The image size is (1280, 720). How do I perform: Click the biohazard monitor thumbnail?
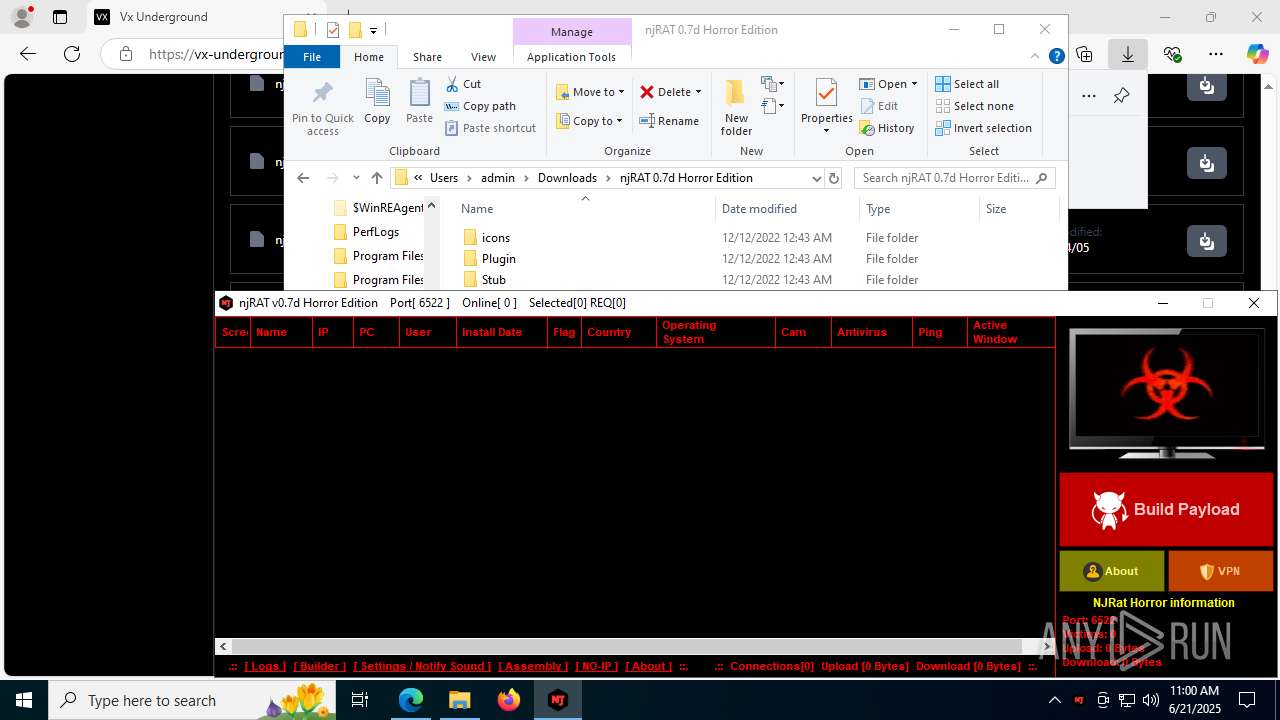tap(1166, 393)
